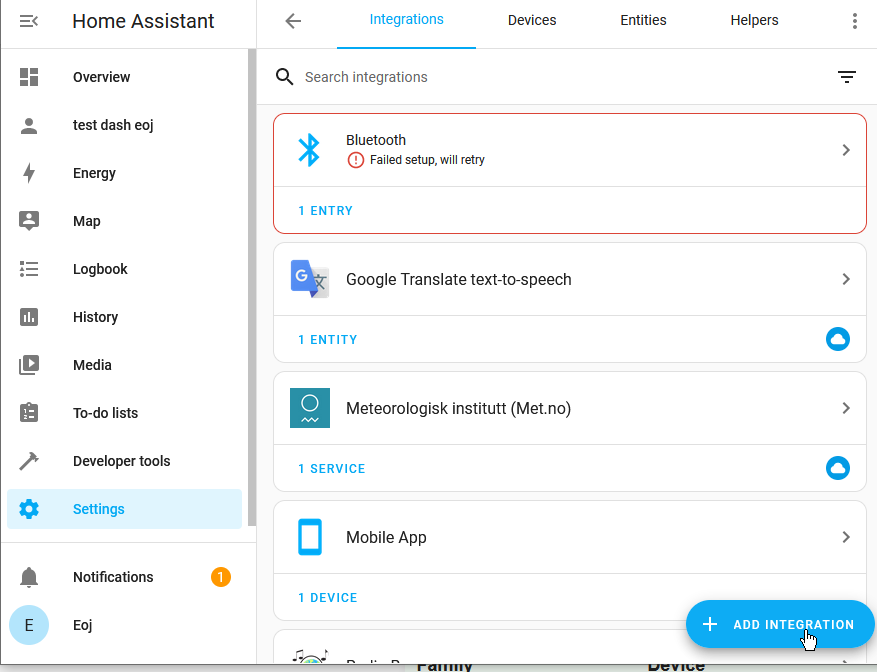The image size is (877, 672).
Task: Click the ADD INTEGRATION button
Action: pos(780,624)
